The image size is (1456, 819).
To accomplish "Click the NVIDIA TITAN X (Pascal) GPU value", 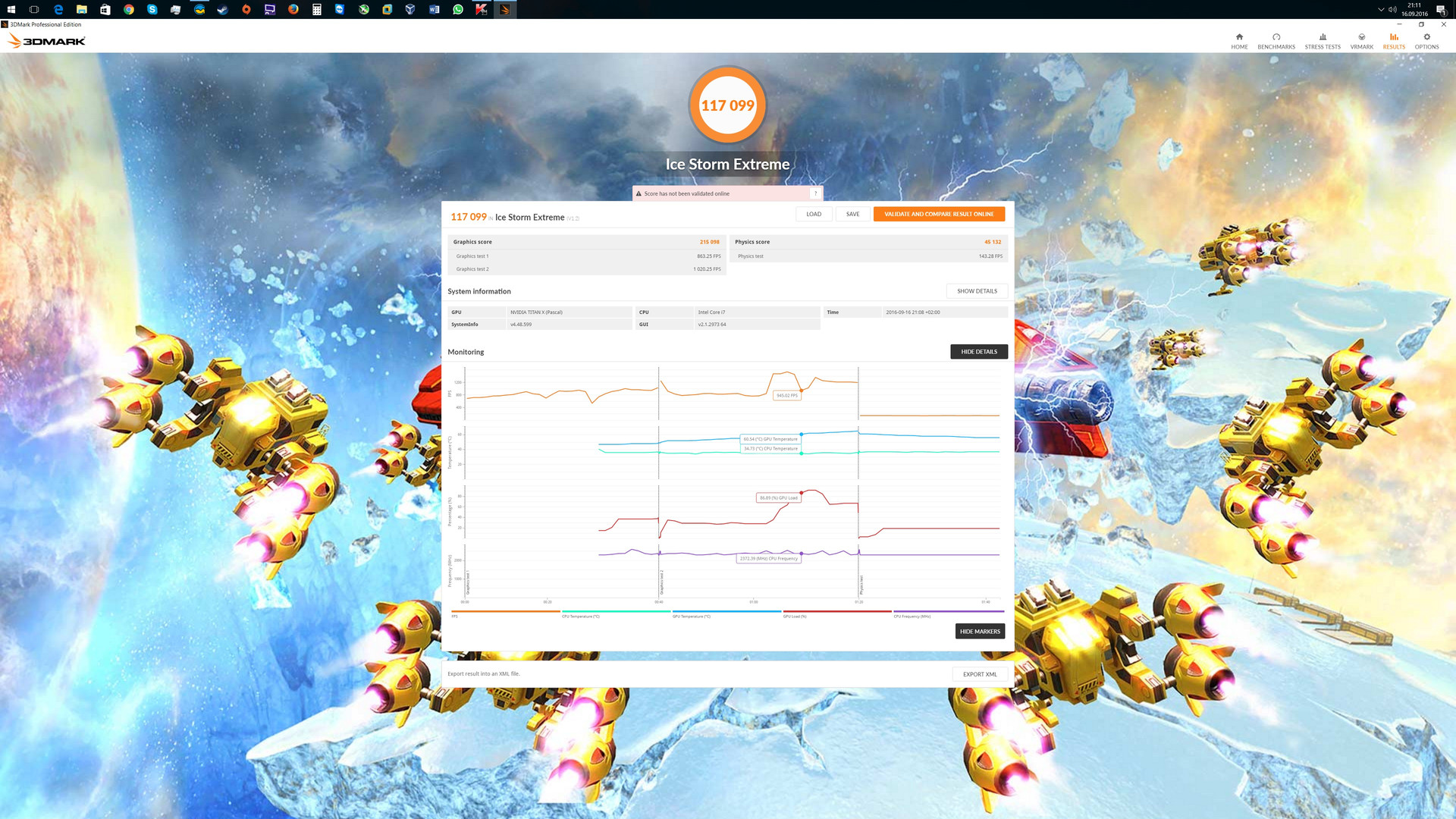I will [537, 312].
